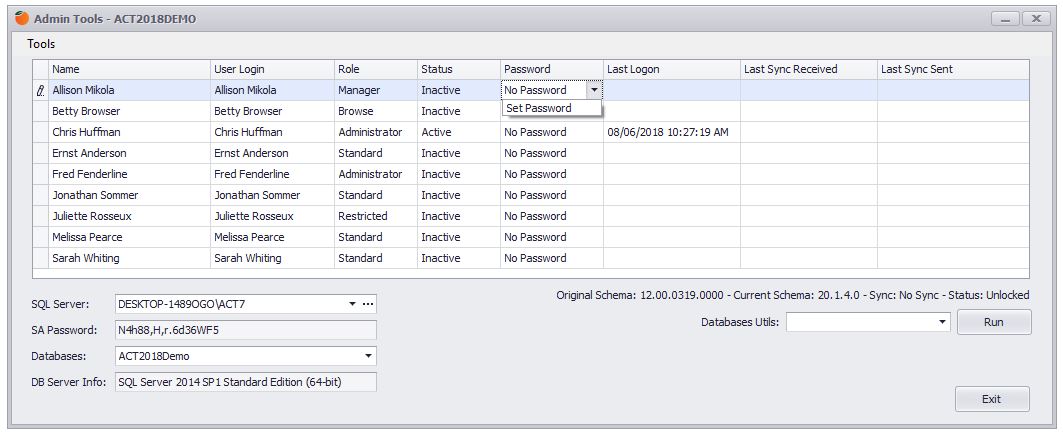Click Sarah Whiting's No Password cell
Viewport: 1063px width, 436px height.
click(x=552, y=258)
